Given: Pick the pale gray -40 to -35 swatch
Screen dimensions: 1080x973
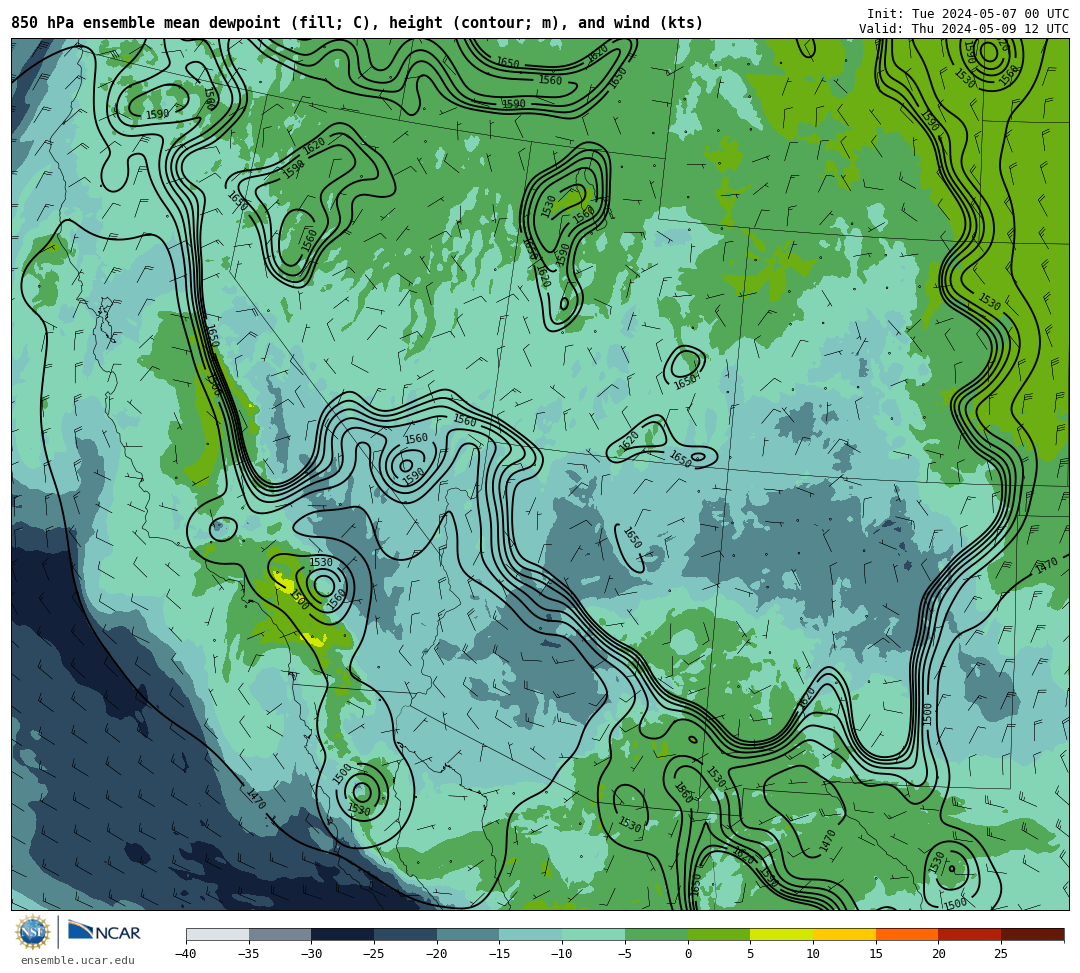Looking at the screenshot, I should 218,934.
